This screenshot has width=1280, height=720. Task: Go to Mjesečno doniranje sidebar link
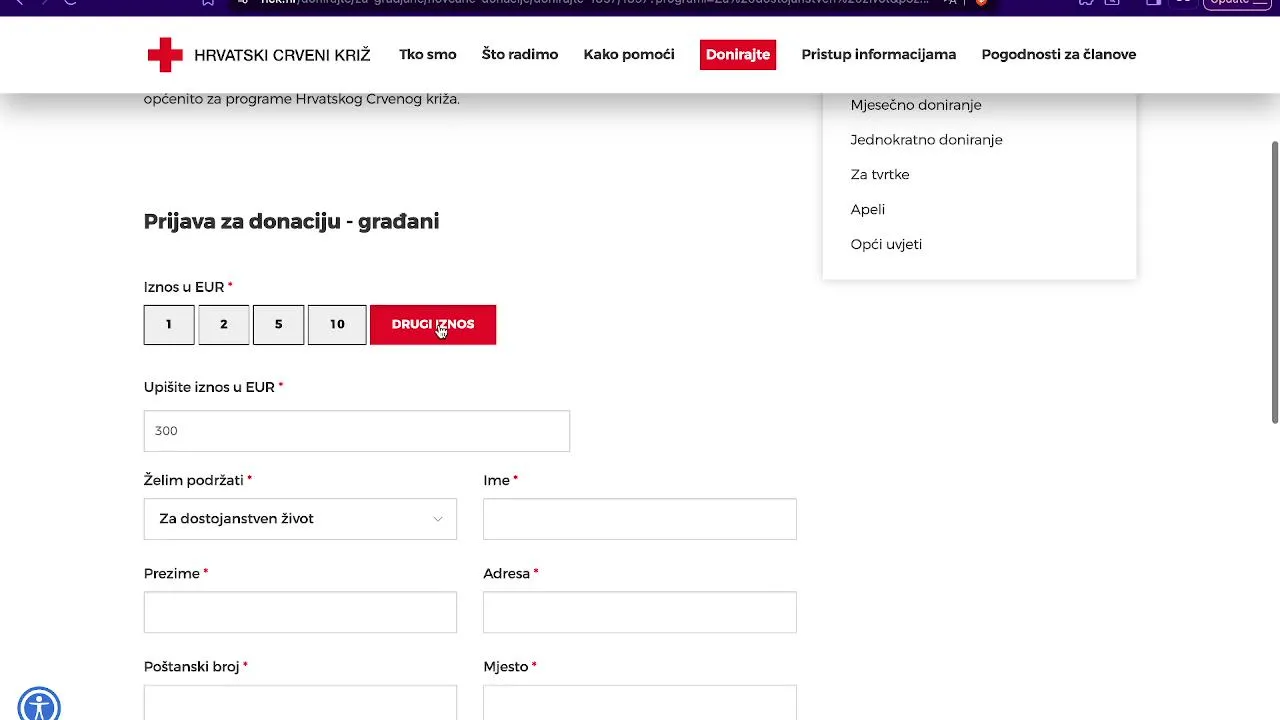[x=916, y=105]
